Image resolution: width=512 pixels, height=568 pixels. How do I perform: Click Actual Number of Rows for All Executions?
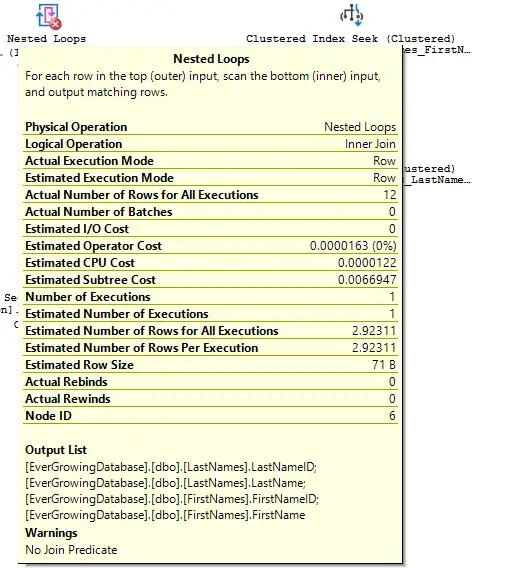click(211, 195)
